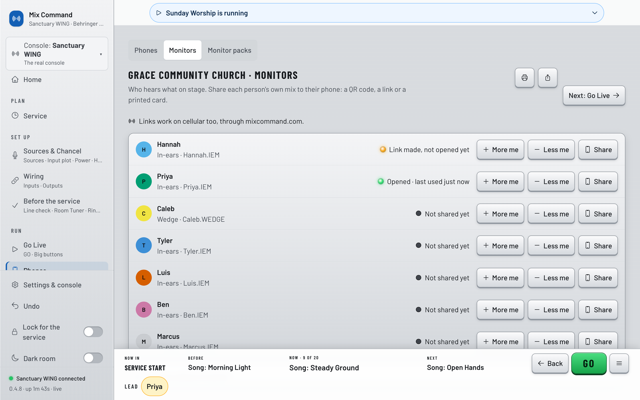This screenshot has width=640, height=400.
Task: Click Less me for Priya
Action: pos(551,181)
